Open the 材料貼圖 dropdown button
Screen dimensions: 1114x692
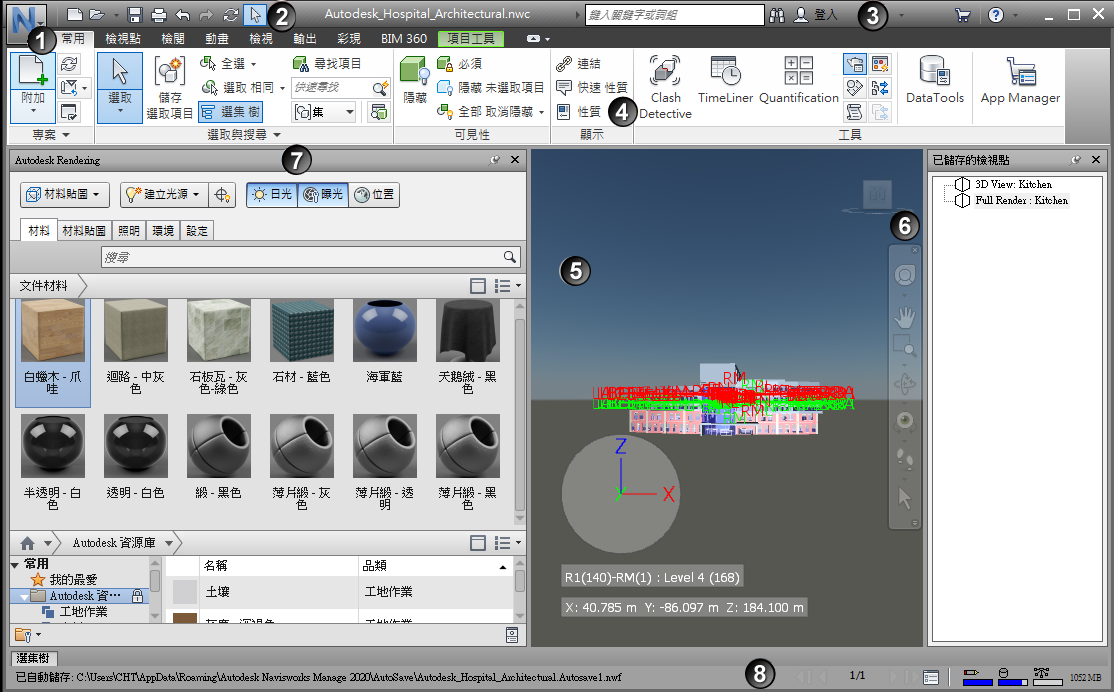coord(65,195)
